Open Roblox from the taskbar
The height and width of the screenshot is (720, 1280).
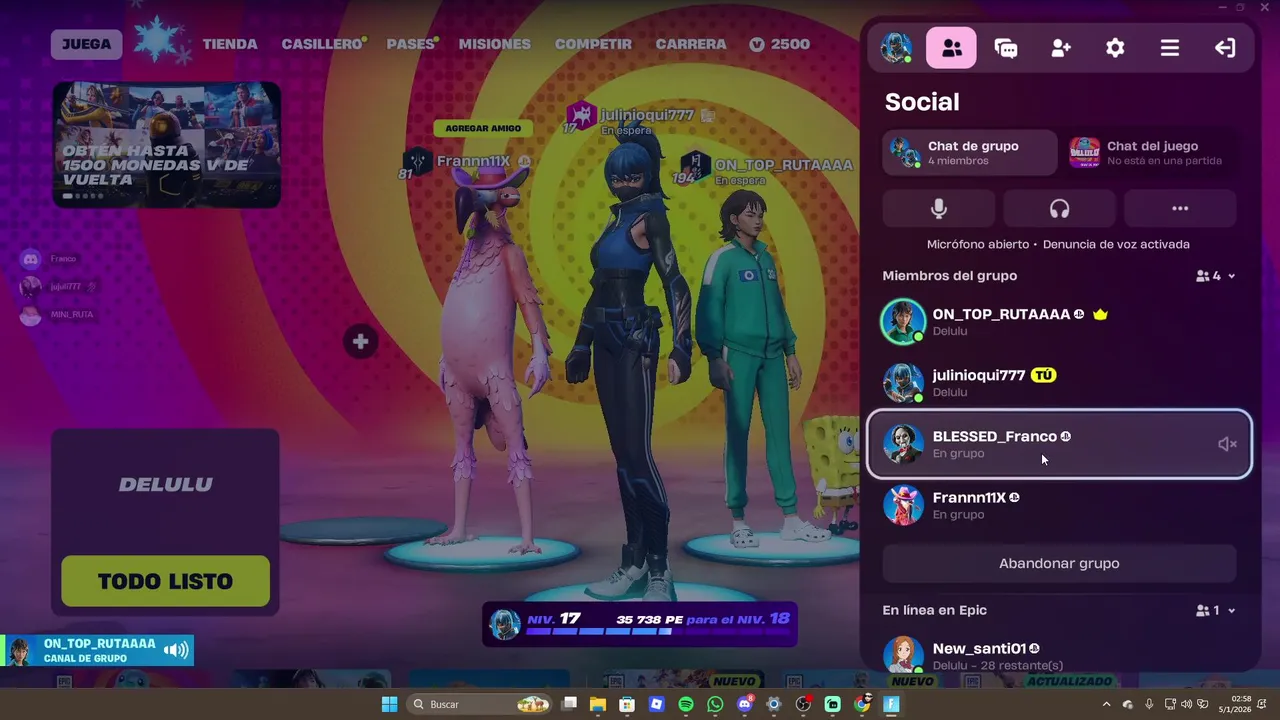656,704
